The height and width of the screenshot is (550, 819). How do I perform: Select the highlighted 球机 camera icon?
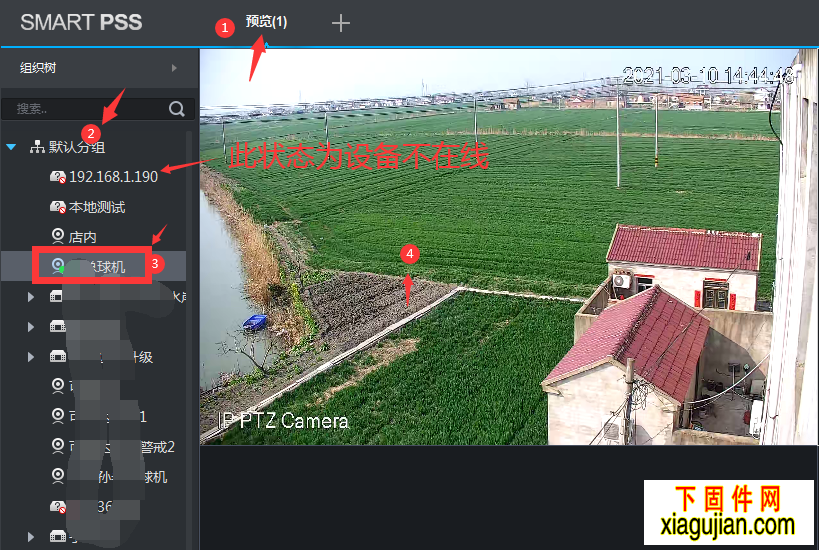(x=58, y=266)
